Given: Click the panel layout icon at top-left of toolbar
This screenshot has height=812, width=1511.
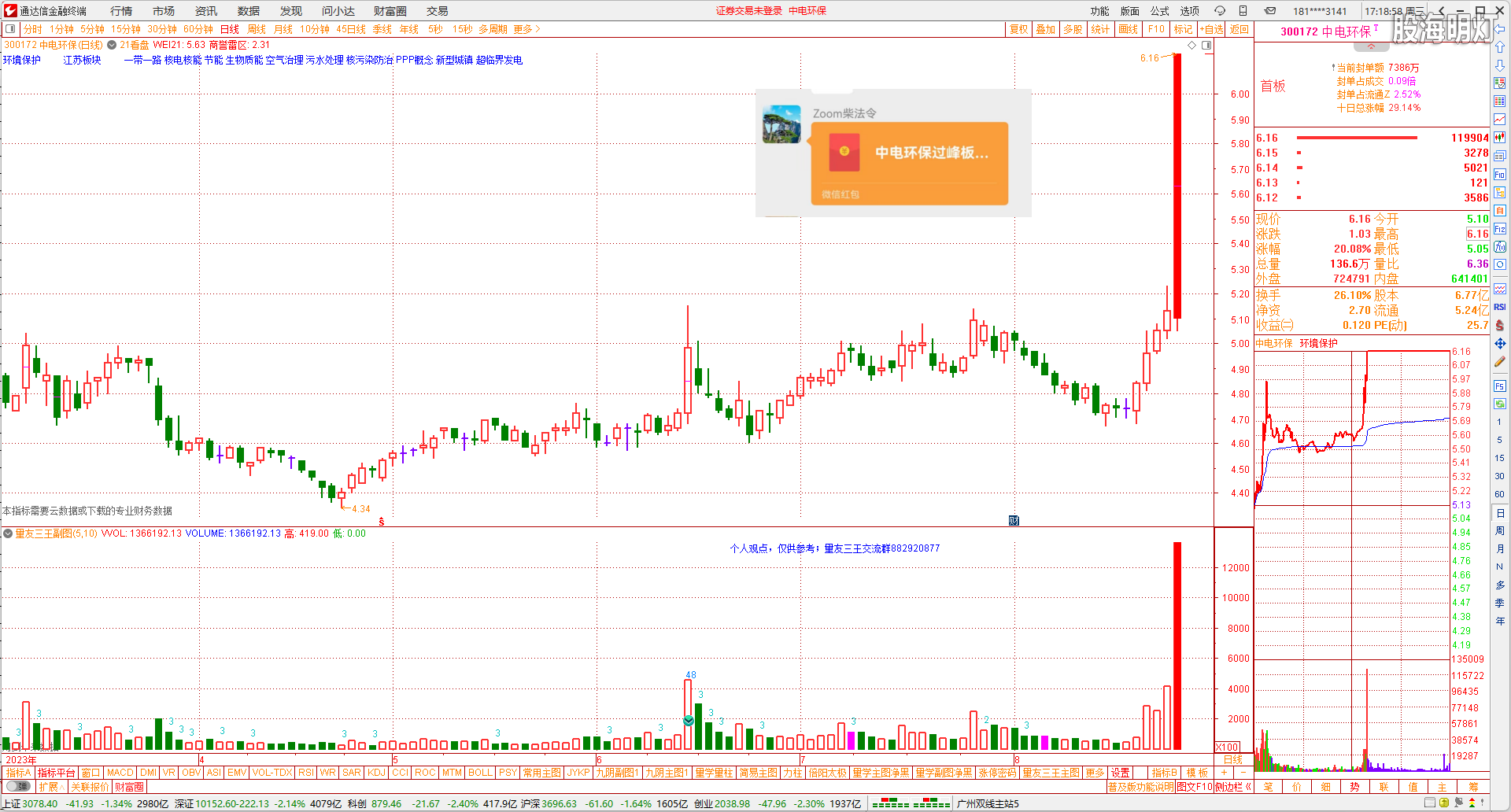Looking at the screenshot, I should (10, 29).
